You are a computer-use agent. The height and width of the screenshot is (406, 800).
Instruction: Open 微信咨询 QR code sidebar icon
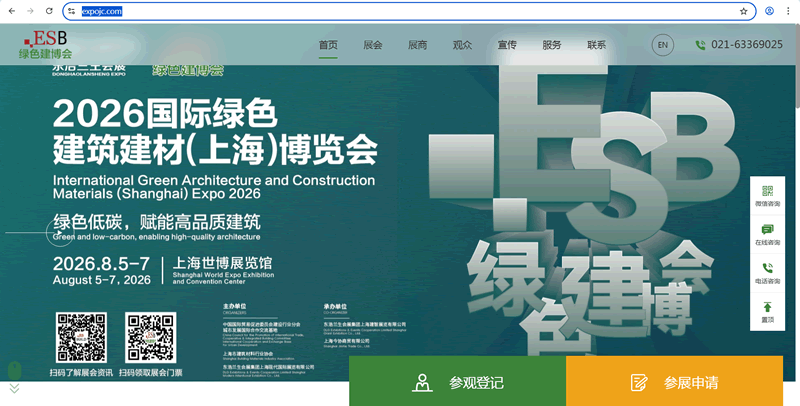(767, 195)
